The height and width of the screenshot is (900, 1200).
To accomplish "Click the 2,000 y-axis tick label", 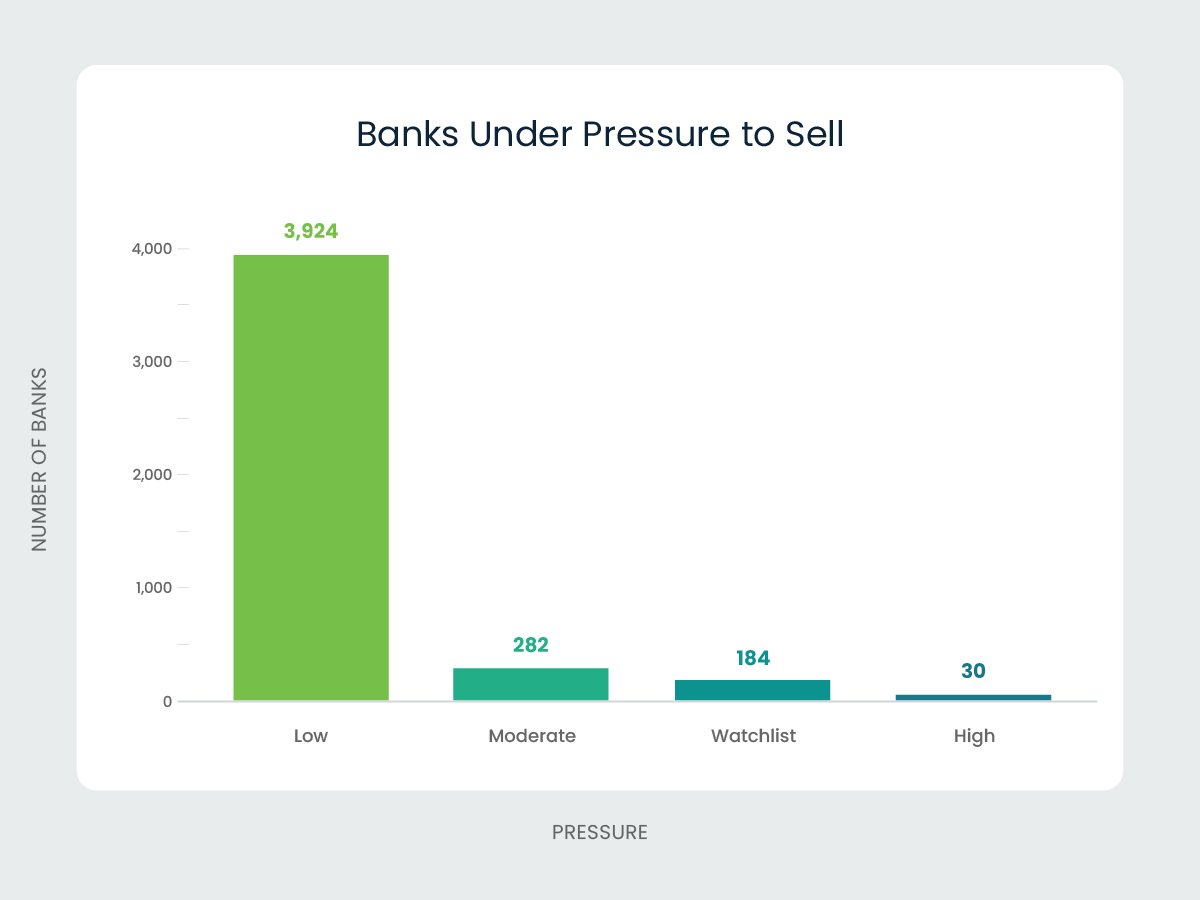I will (x=152, y=474).
